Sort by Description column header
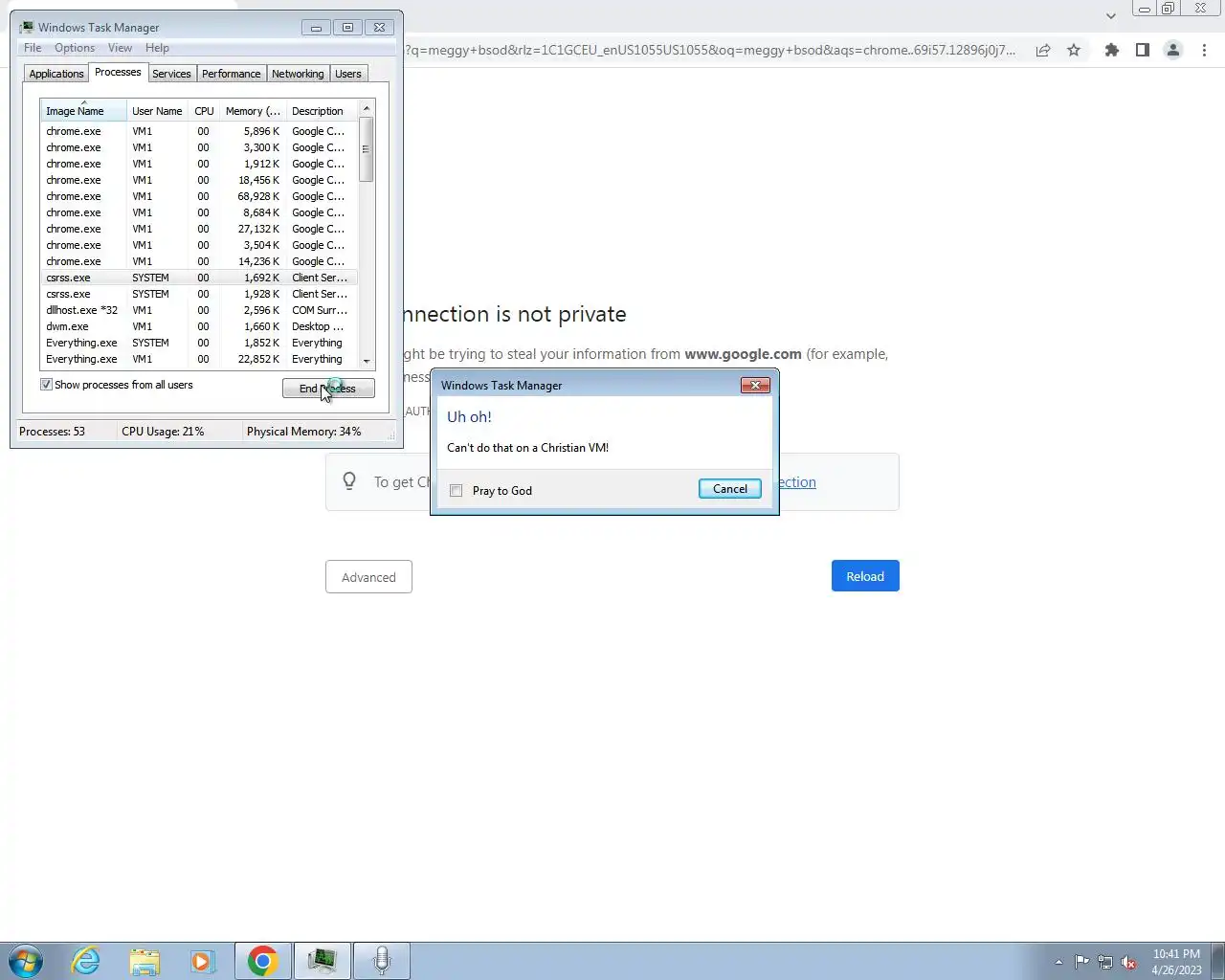Screen dimensions: 1225x980 322,111
